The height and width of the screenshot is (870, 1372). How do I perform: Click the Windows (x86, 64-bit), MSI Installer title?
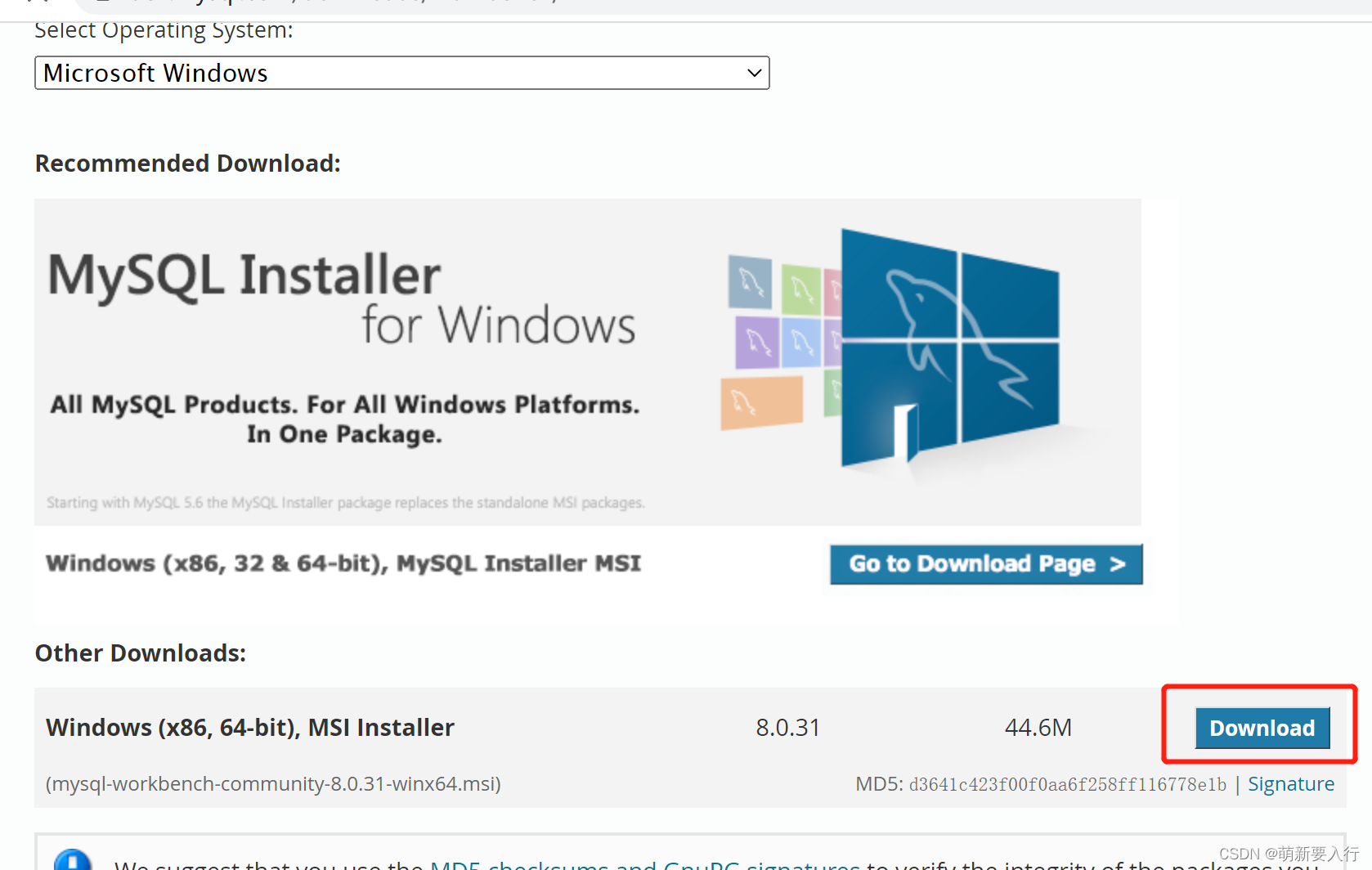click(250, 727)
